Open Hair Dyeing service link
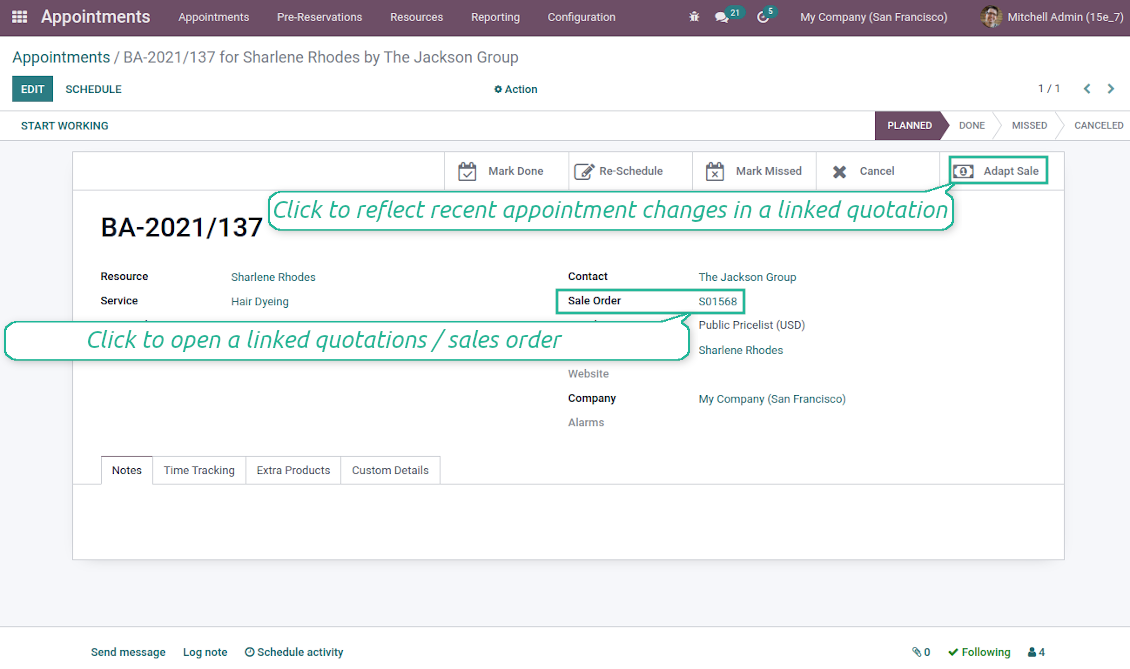 [259, 301]
